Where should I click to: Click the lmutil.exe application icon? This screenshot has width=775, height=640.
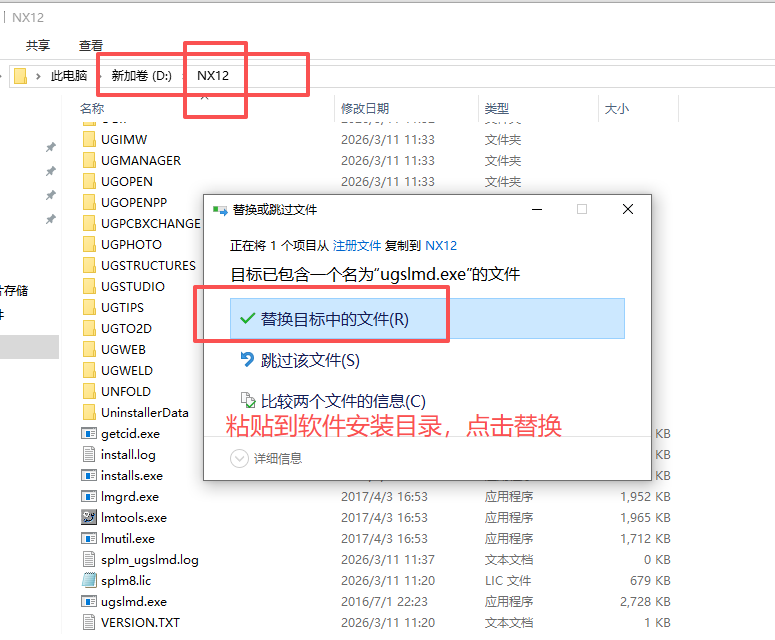pos(89,539)
